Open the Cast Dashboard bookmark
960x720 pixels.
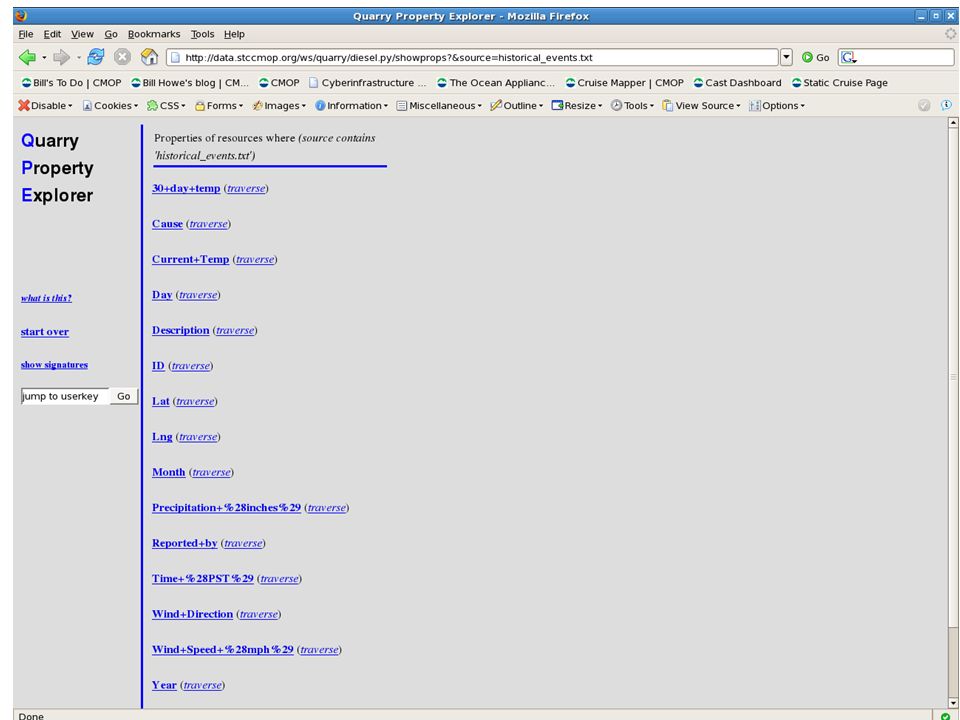[x=737, y=83]
